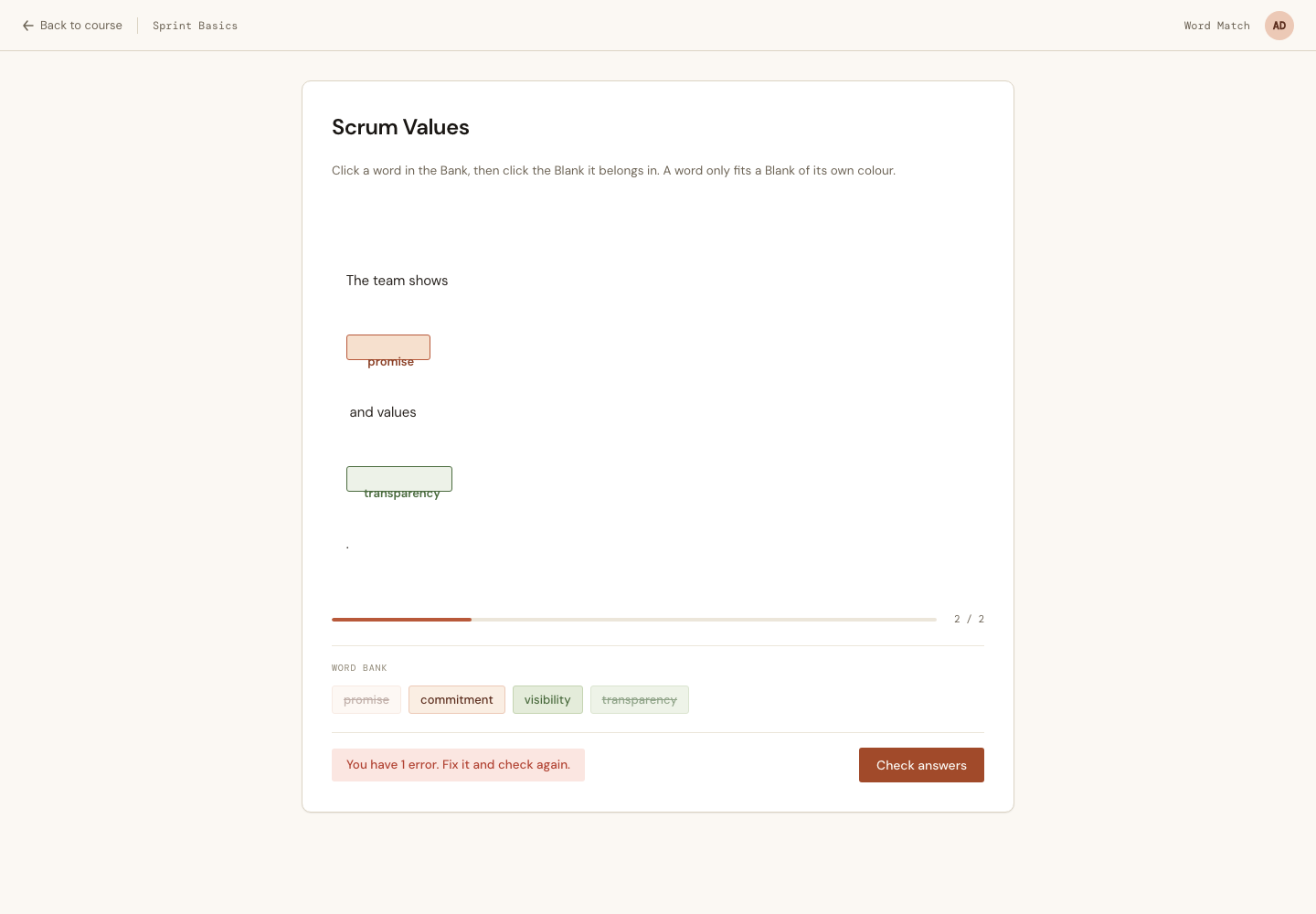Click the orange blank holding promise

coord(388,347)
